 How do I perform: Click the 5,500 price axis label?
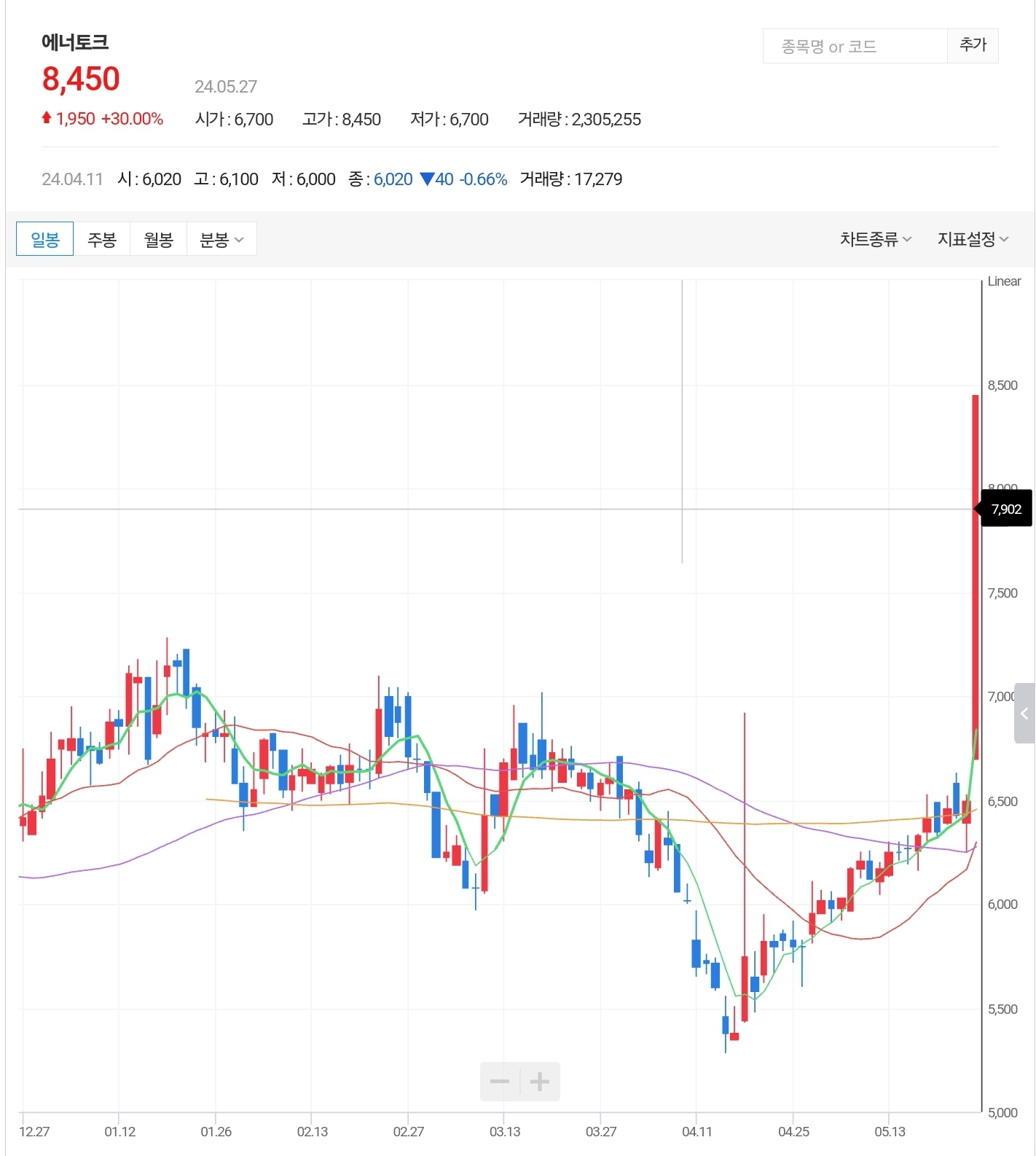(x=1002, y=1009)
